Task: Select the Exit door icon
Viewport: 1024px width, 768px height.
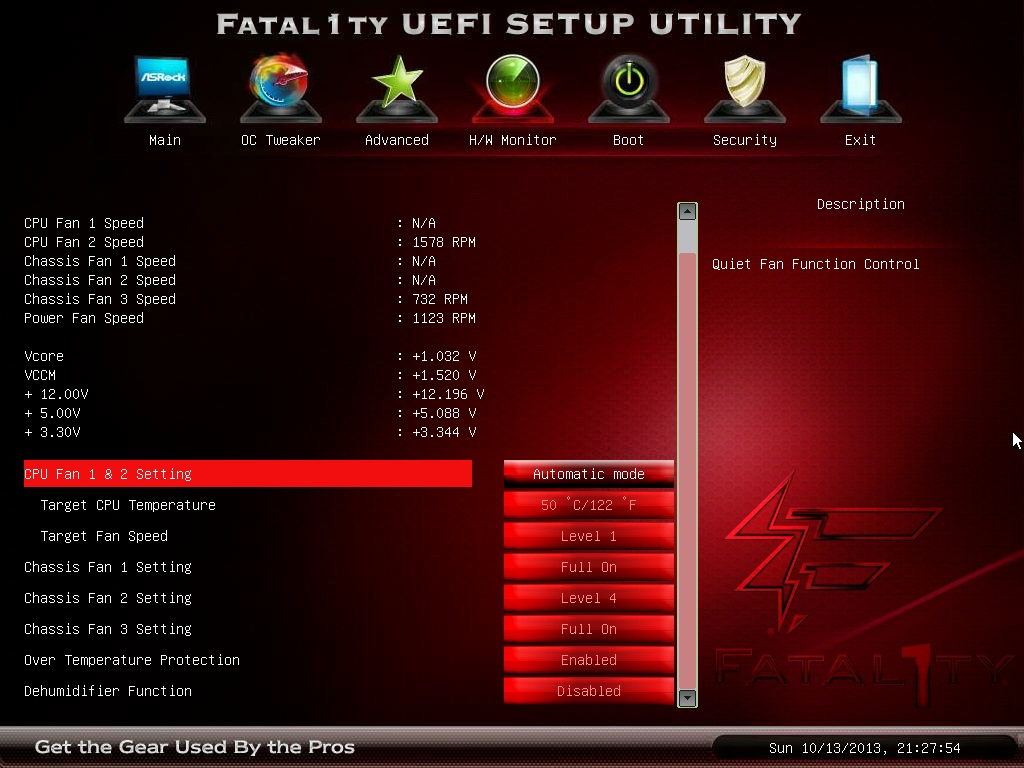Action: (861, 88)
